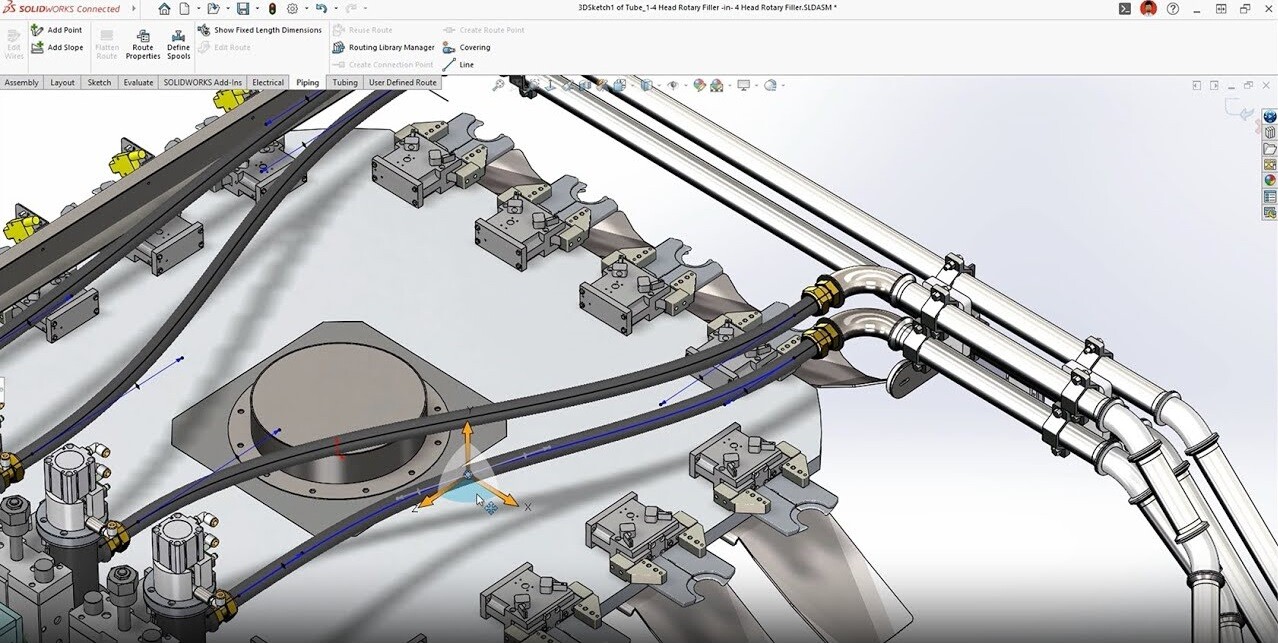This screenshot has height=643, width=1278.
Task: Switch to the Tubing tab
Action: point(344,82)
